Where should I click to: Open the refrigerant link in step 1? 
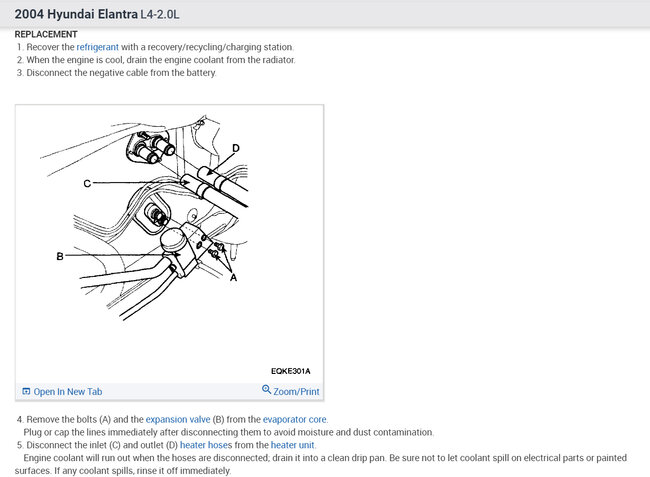pos(97,47)
